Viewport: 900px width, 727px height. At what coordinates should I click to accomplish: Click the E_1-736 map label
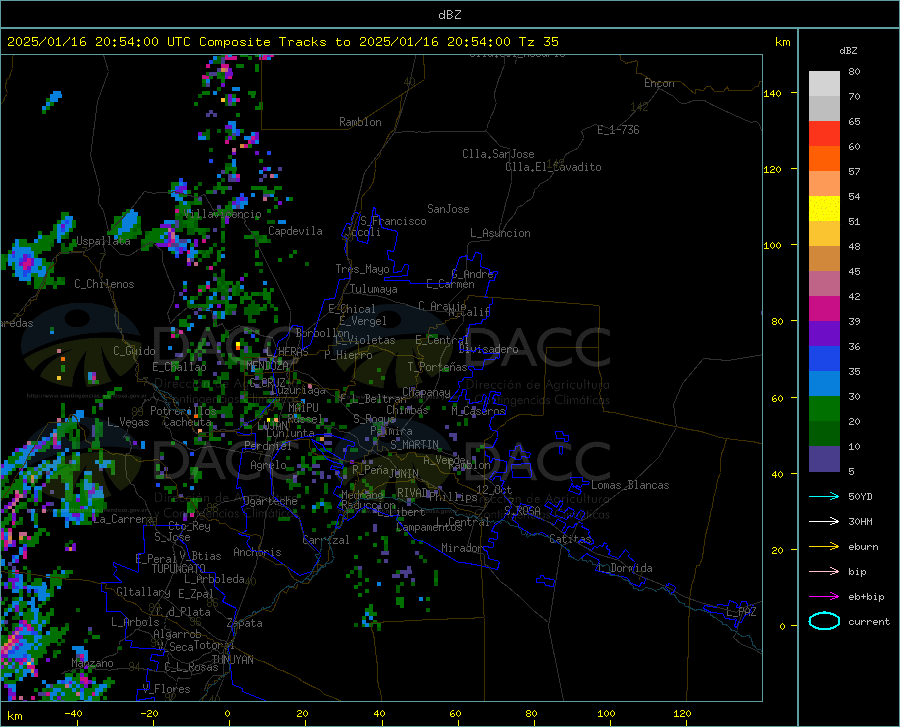[x=618, y=130]
